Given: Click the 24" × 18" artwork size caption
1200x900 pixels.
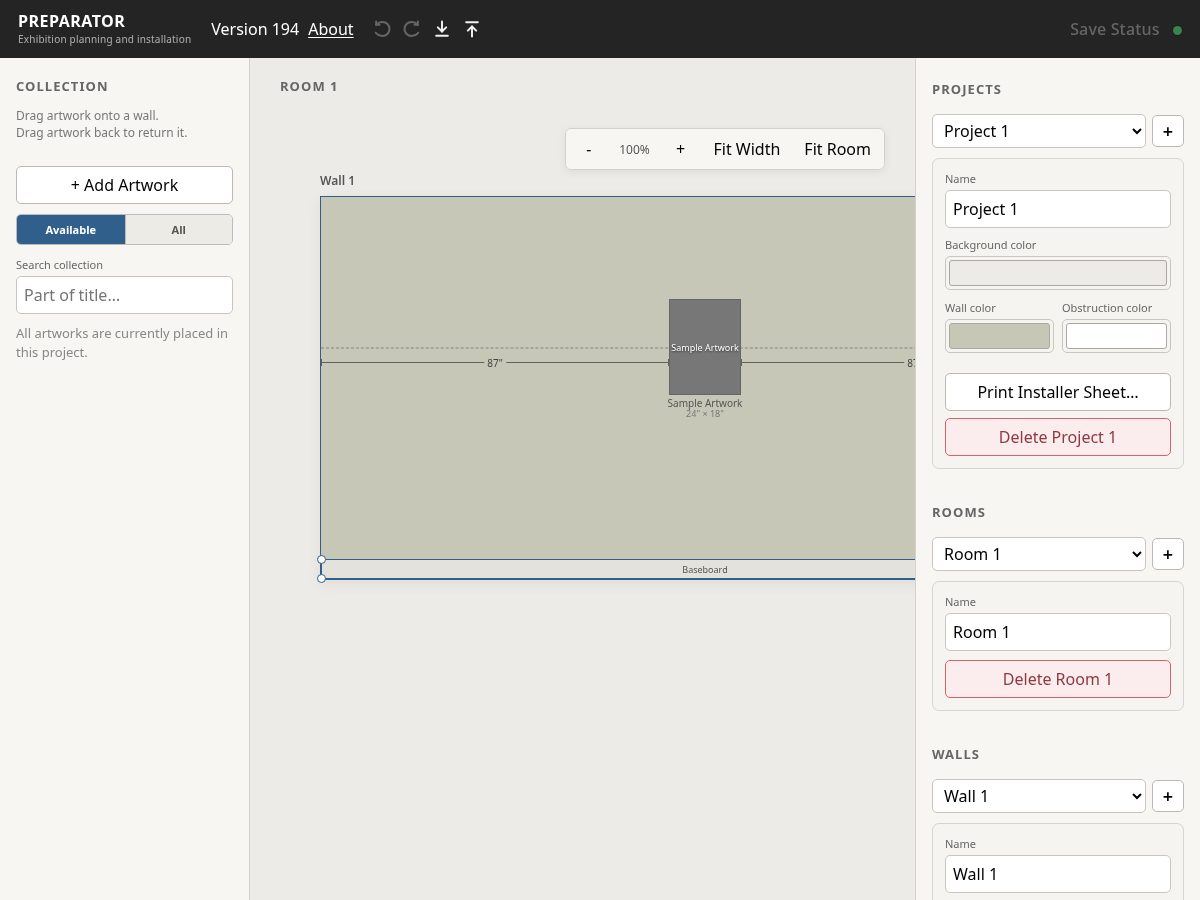Looking at the screenshot, I should [705, 414].
